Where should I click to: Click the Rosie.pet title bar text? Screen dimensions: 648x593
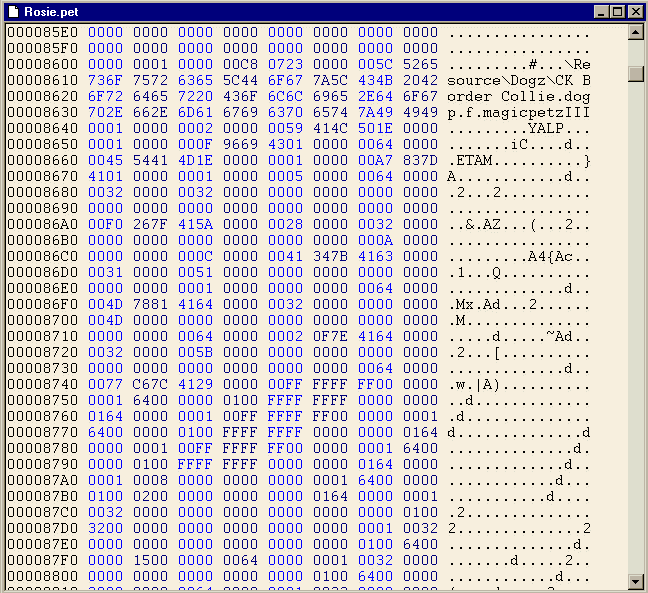pos(51,11)
